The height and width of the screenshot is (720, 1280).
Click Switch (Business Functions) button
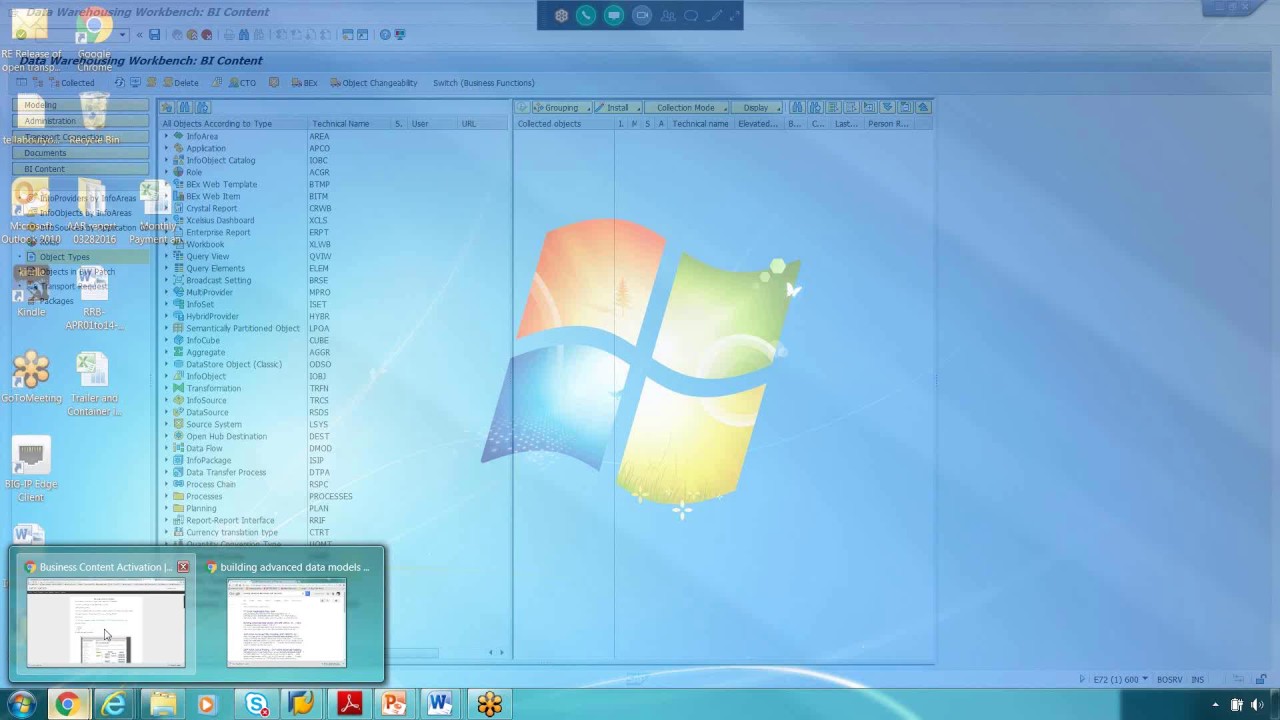pyautogui.click(x=484, y=83)
